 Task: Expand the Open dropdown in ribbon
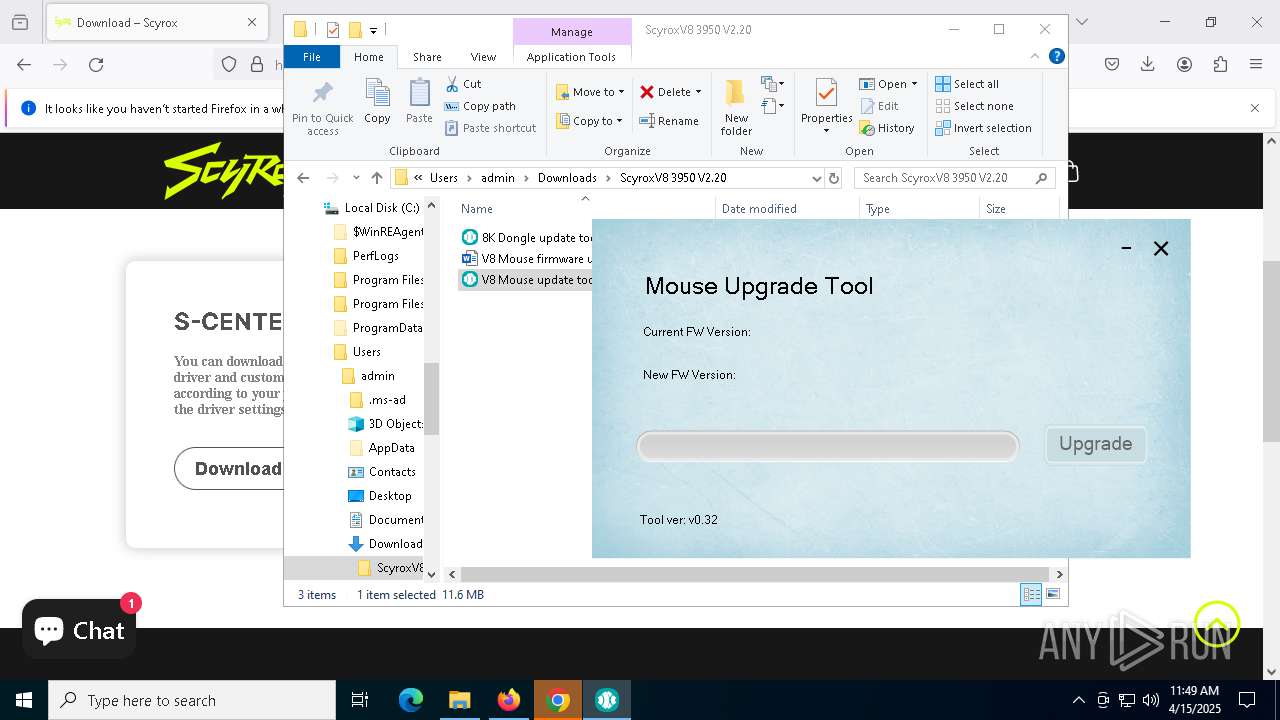(914, 84)
